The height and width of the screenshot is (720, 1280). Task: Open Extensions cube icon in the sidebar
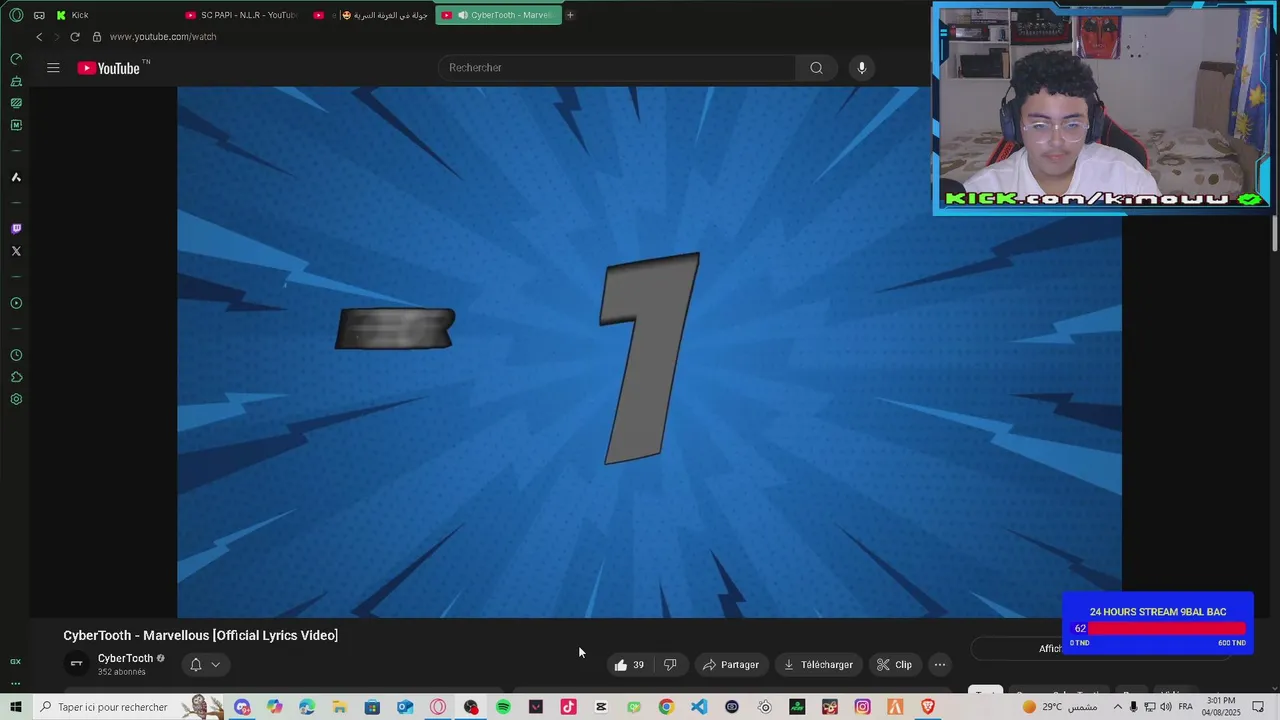click(16, 377)
